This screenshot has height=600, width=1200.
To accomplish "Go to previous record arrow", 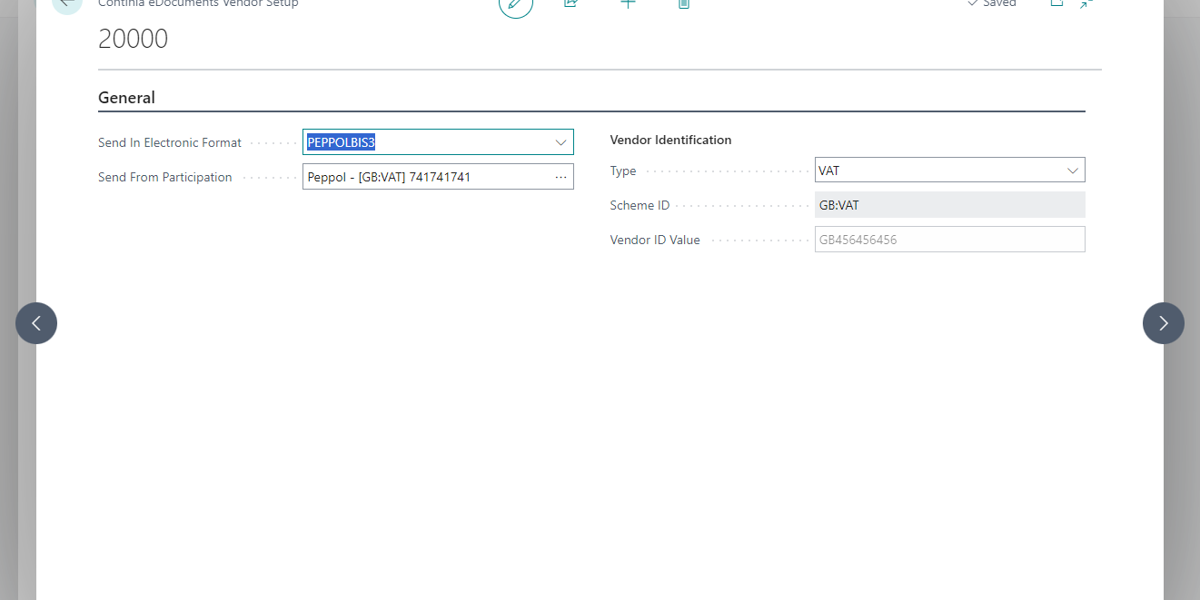I will [36, 323].
